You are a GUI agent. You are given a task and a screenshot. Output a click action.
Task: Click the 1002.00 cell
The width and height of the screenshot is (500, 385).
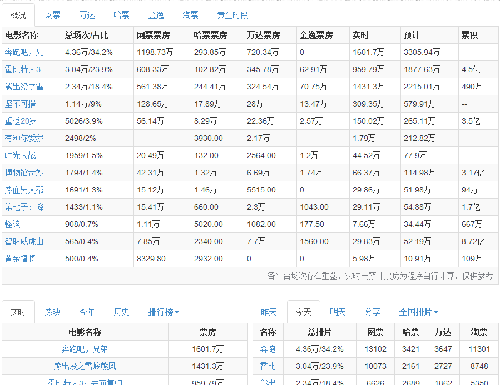pyautogui.click(x=261, y=224)
